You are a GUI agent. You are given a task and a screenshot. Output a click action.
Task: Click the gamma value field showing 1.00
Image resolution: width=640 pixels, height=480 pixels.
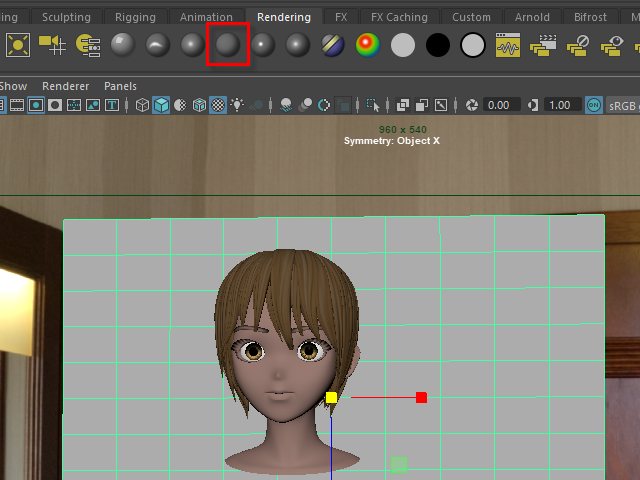click(x=560, y=105)
